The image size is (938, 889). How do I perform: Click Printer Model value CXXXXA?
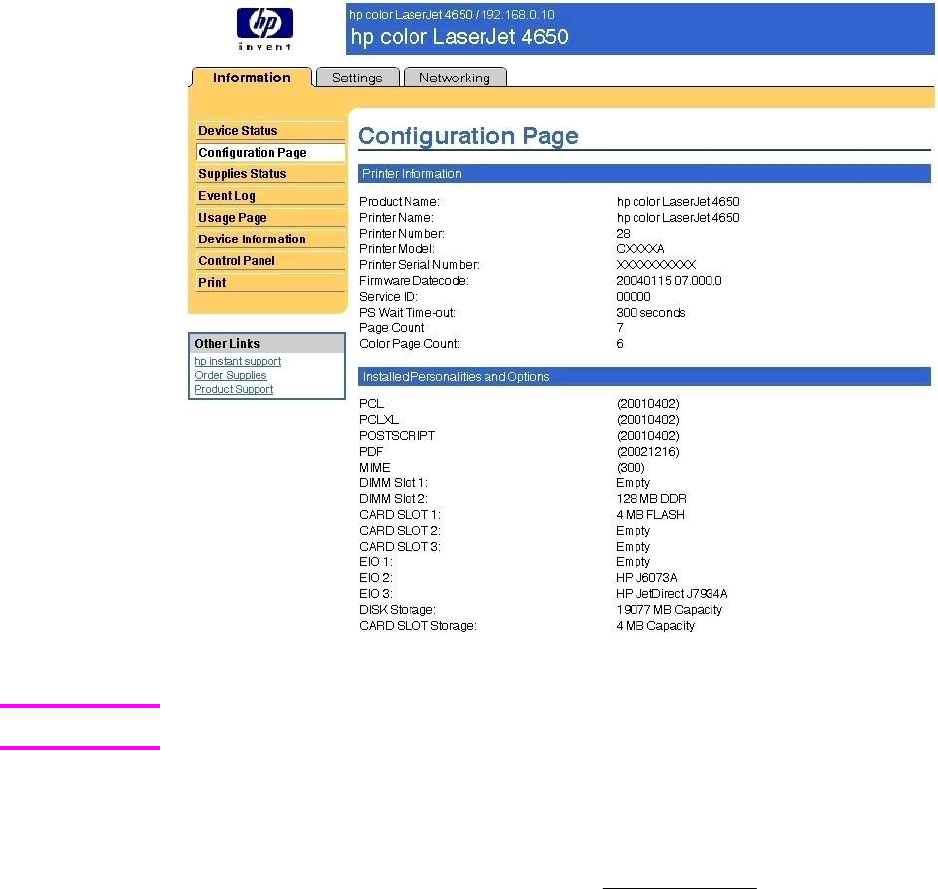(640, 248)
